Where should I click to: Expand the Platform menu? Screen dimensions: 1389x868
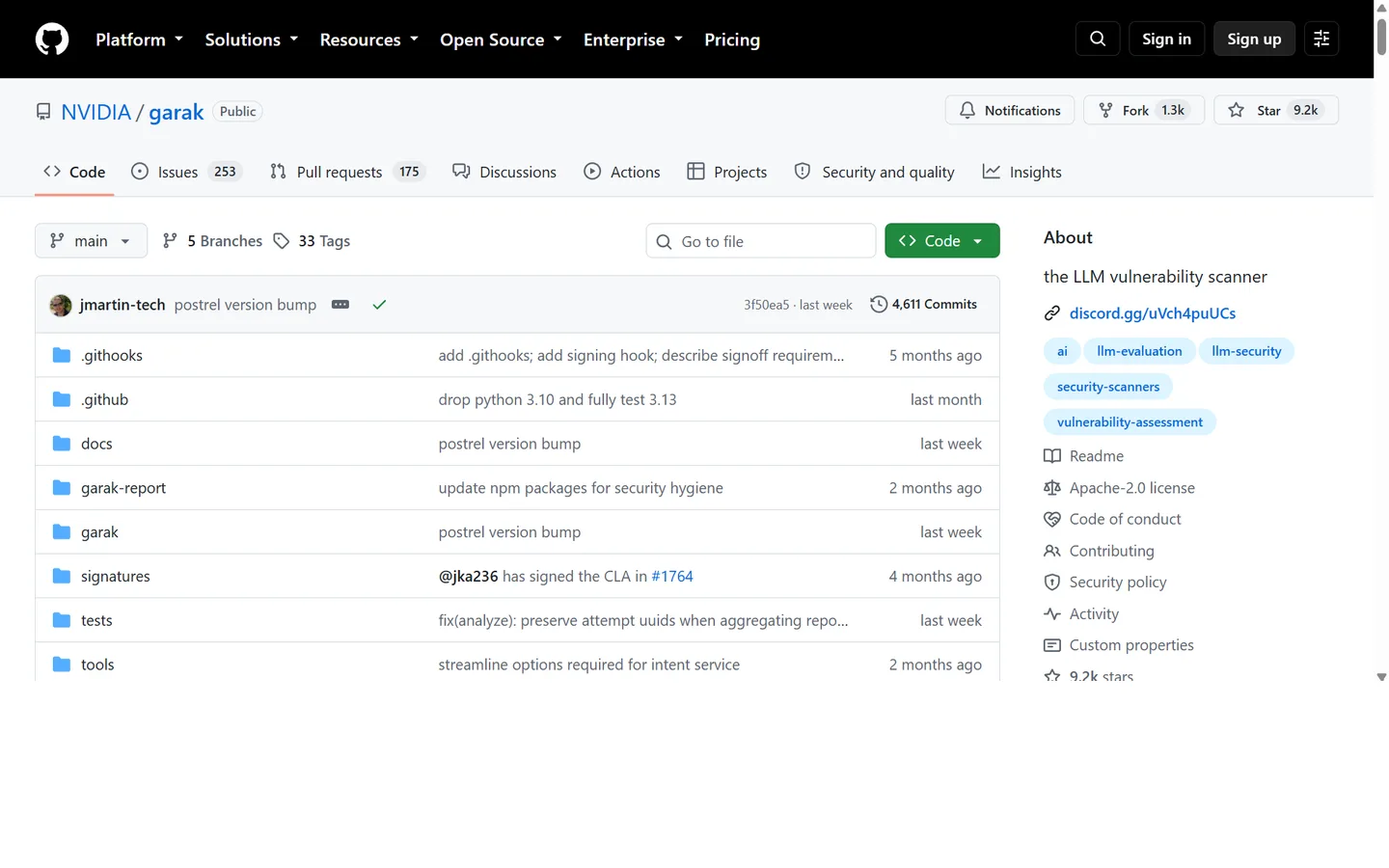pyautogui.click(x=139, y=40)
